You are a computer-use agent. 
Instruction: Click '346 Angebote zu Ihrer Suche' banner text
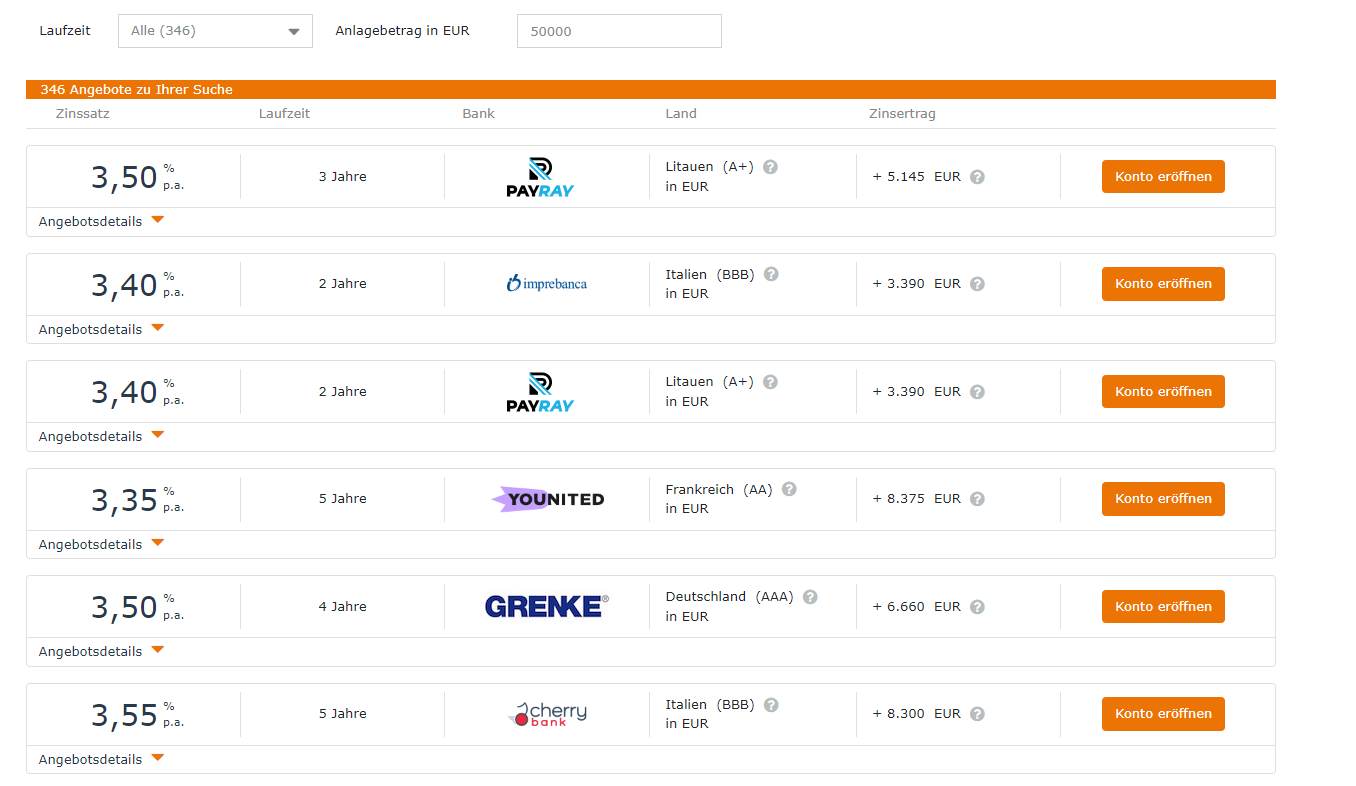point(136,90)
